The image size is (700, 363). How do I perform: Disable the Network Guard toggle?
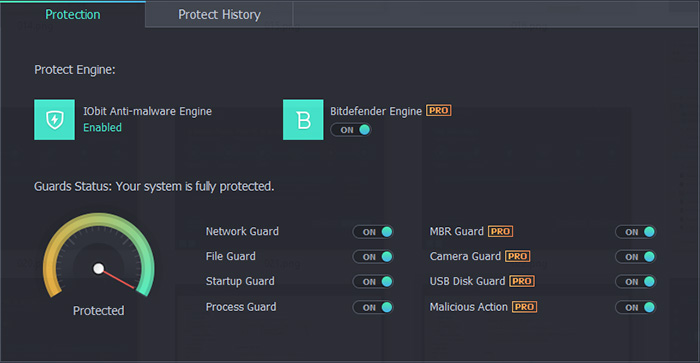coord(373,232)
